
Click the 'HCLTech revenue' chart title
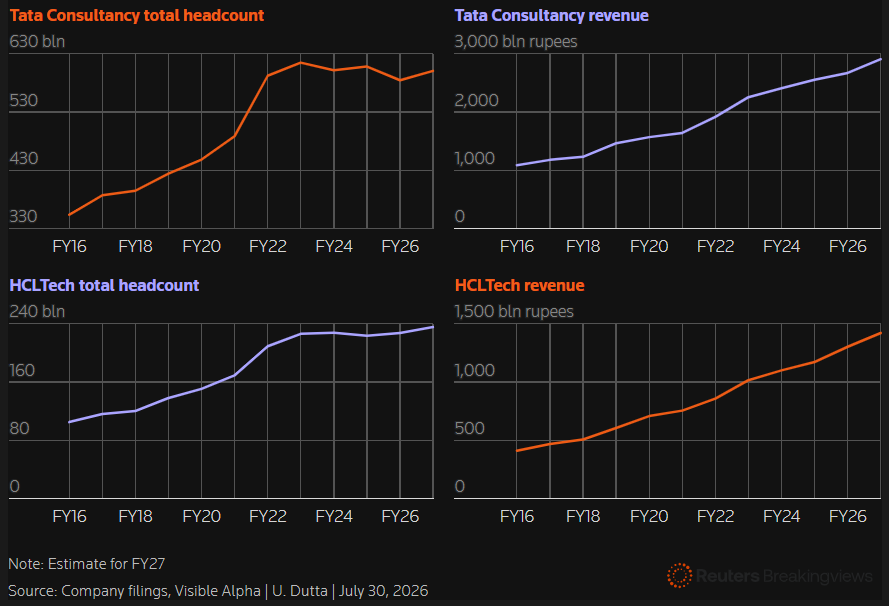coord(519,285)
